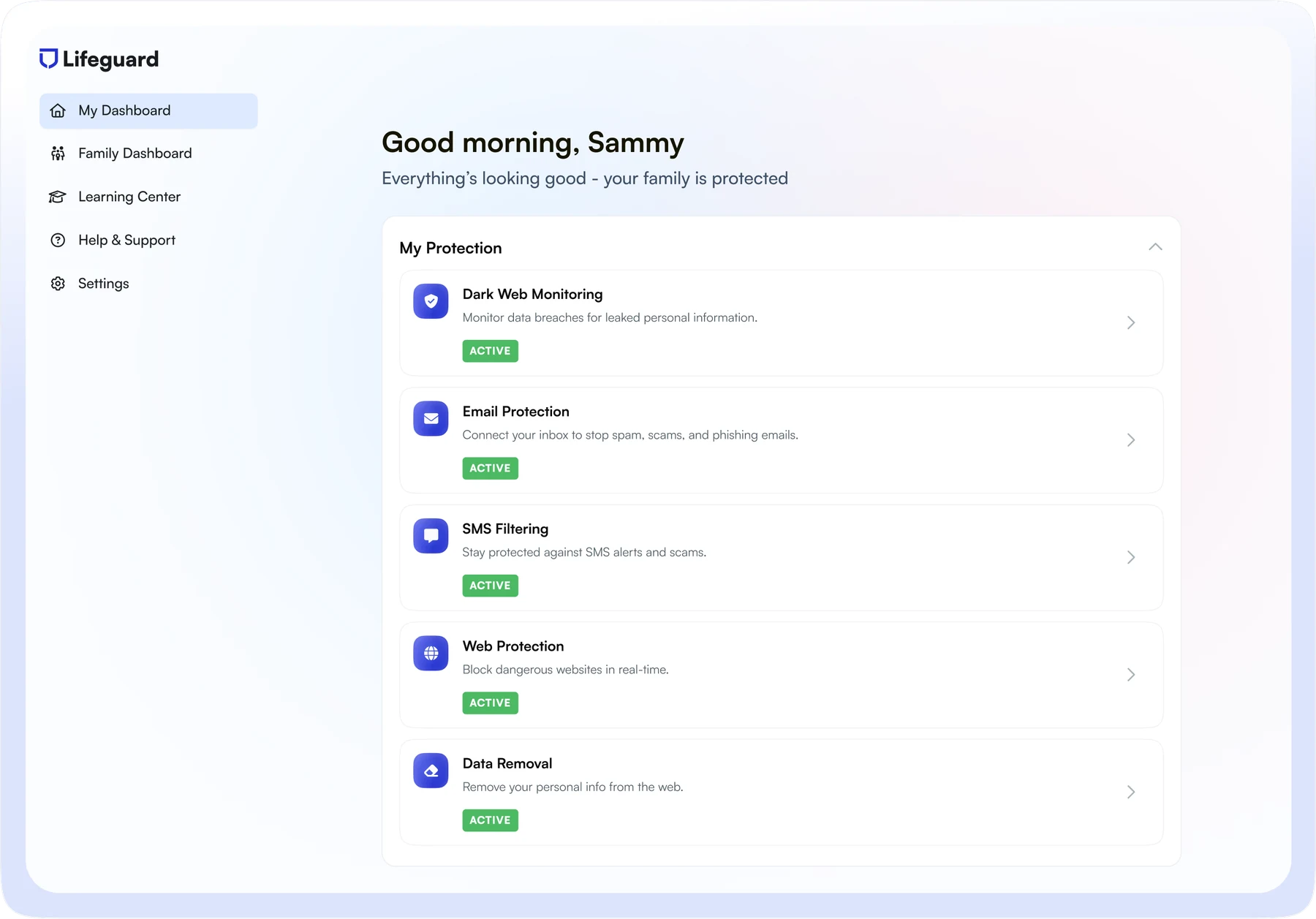Click the Lifeguard brand name text
This screenshot has height=919, width=1316.
110,59
